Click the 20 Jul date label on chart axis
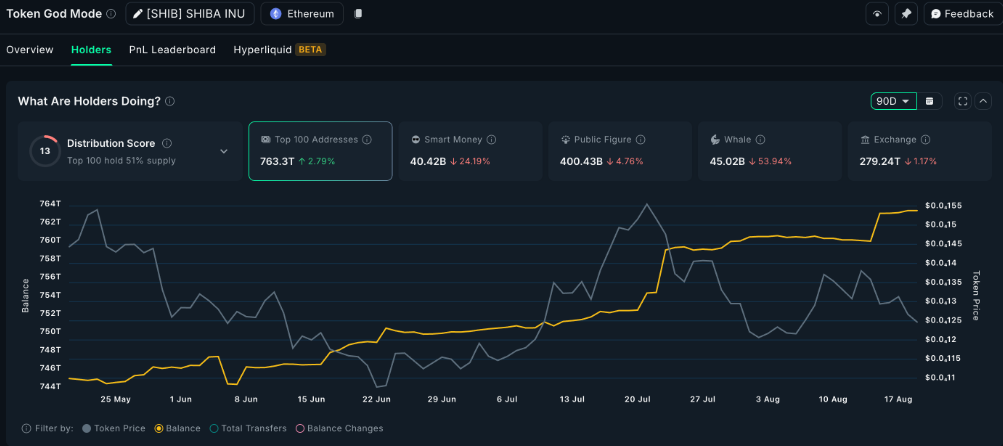Viewport: 1003px width, 446px height. coord(637,399)
